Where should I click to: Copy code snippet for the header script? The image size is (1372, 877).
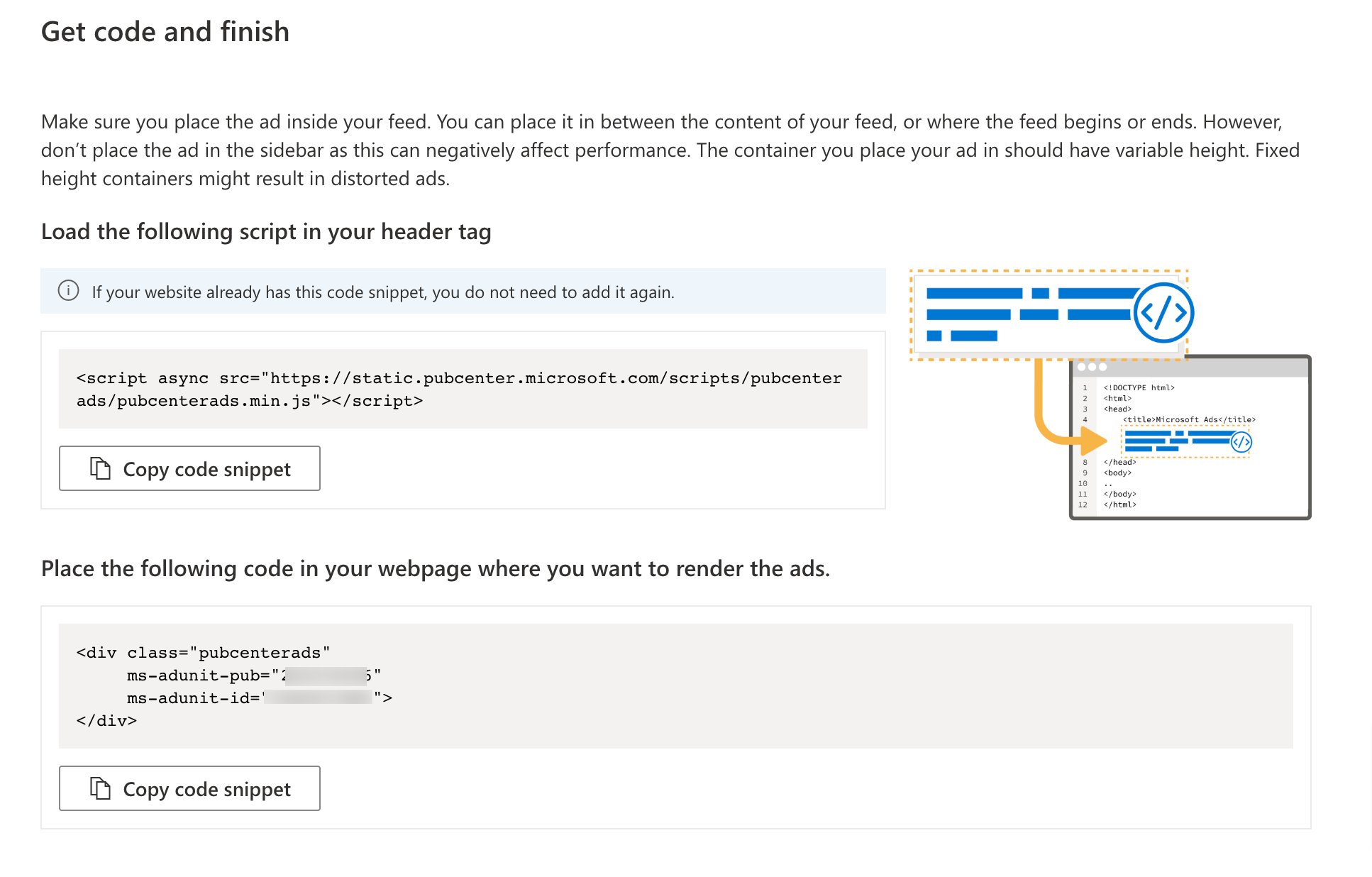click(189, 468)
